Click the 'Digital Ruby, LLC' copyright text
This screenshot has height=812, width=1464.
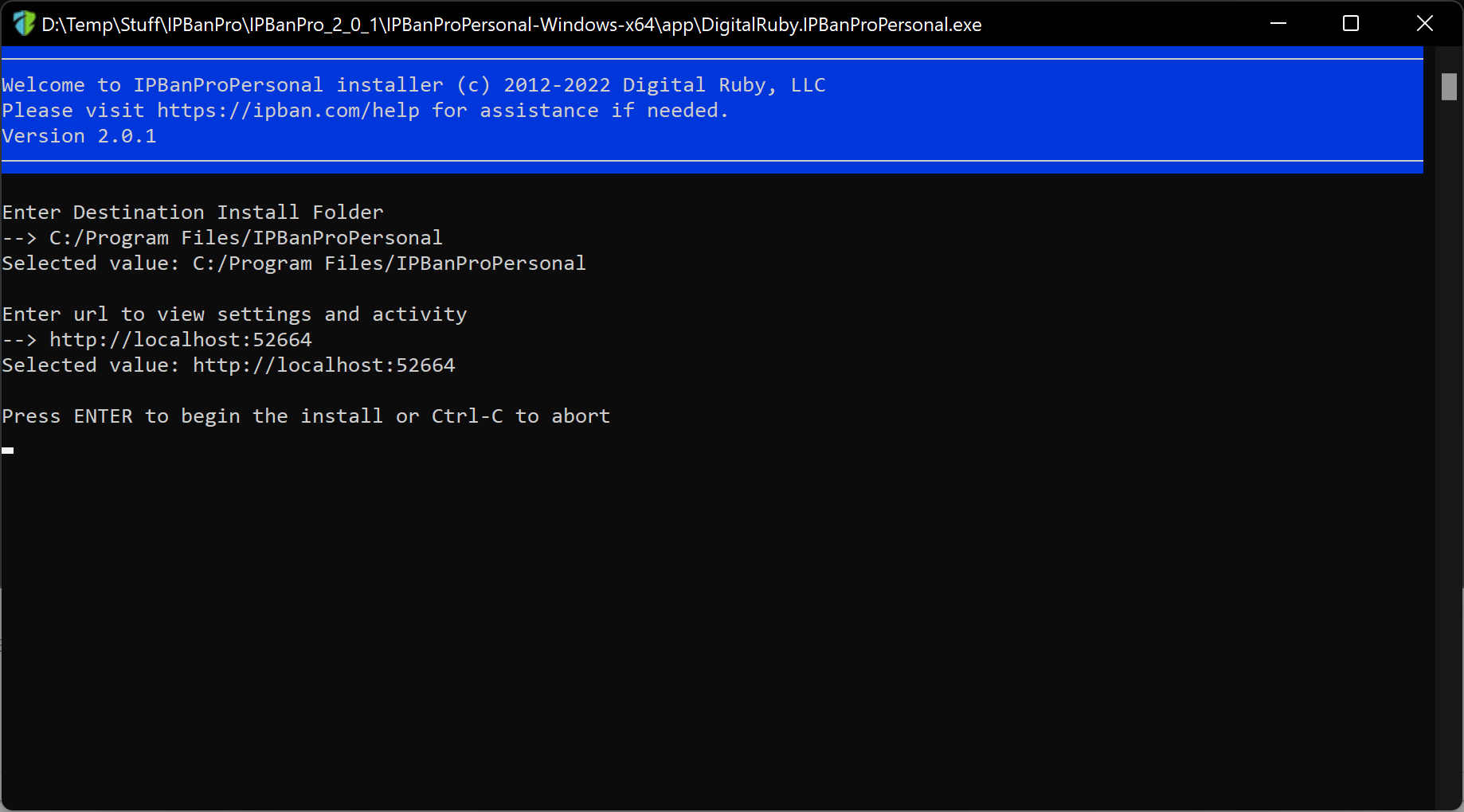[x=724, y=85]
